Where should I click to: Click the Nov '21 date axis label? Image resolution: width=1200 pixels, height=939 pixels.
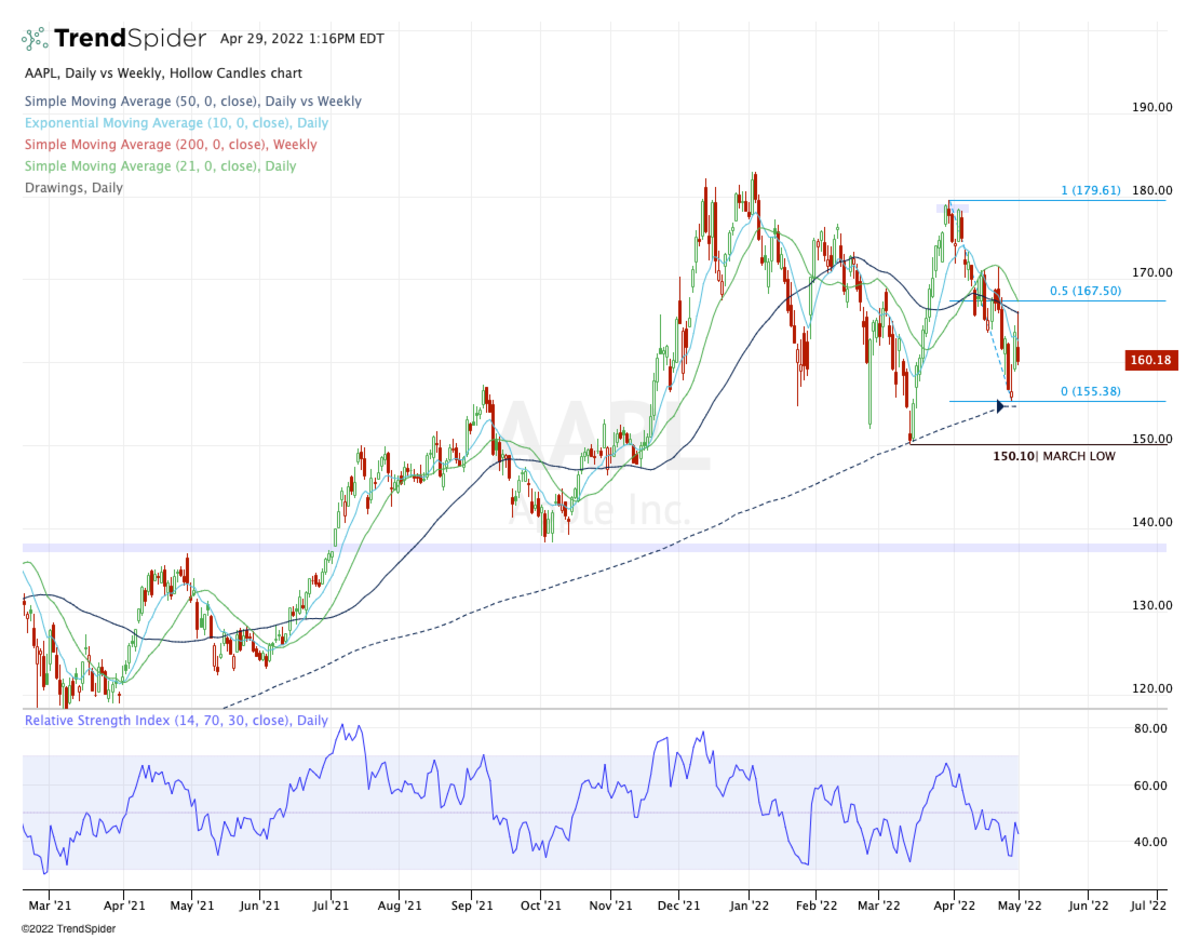[609, 906]
